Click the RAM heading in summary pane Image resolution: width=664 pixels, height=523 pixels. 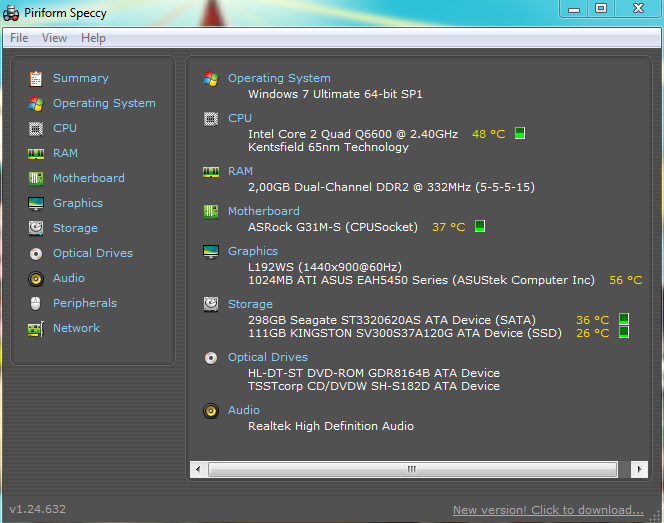tap(240, 171)
